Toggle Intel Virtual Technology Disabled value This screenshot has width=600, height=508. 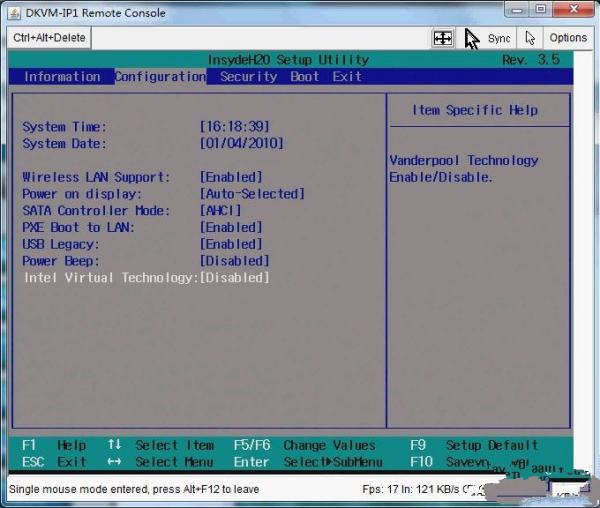click(235, 278)
